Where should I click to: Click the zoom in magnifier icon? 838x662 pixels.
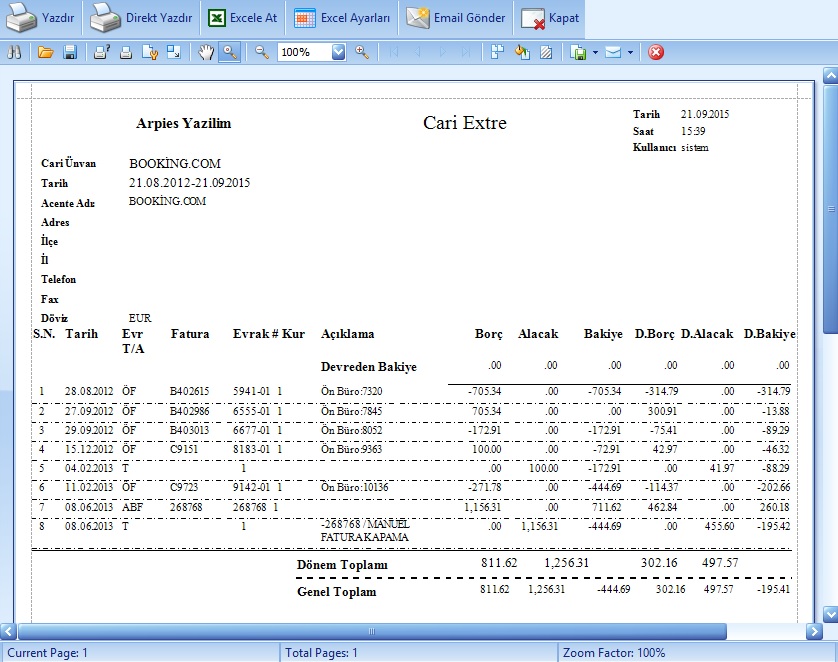click(x=362, y=52)
